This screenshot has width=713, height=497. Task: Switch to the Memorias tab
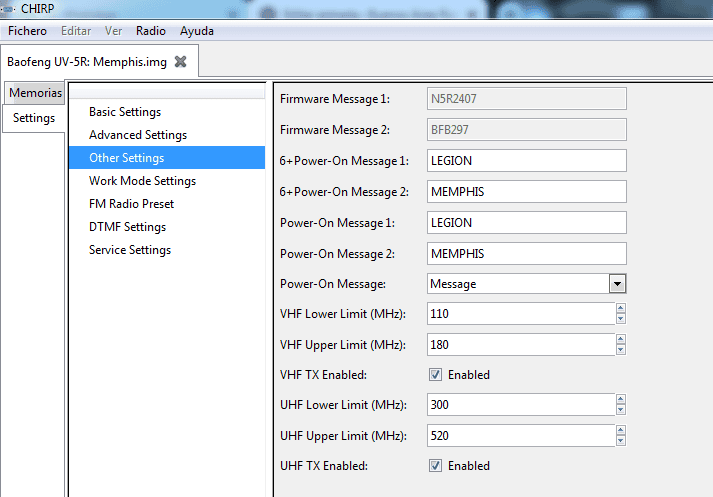tap(35, 93)
